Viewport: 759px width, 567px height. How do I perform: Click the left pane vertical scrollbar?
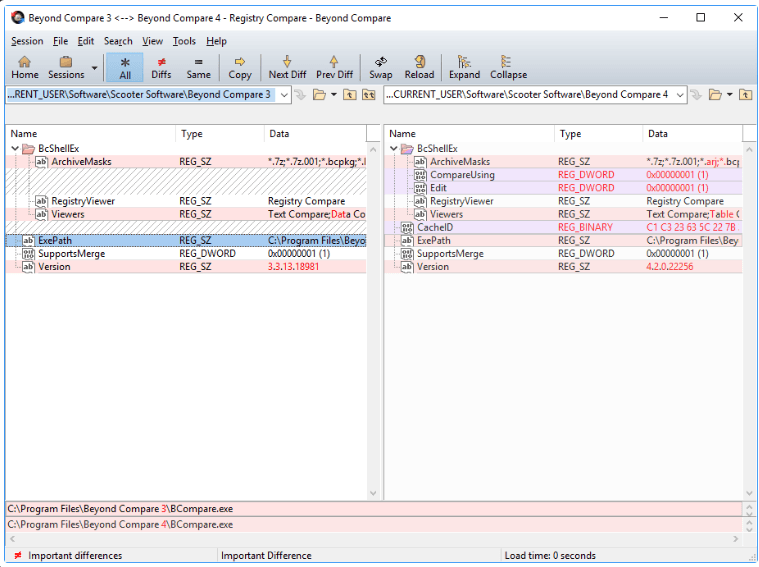click(x=373, y=321)
